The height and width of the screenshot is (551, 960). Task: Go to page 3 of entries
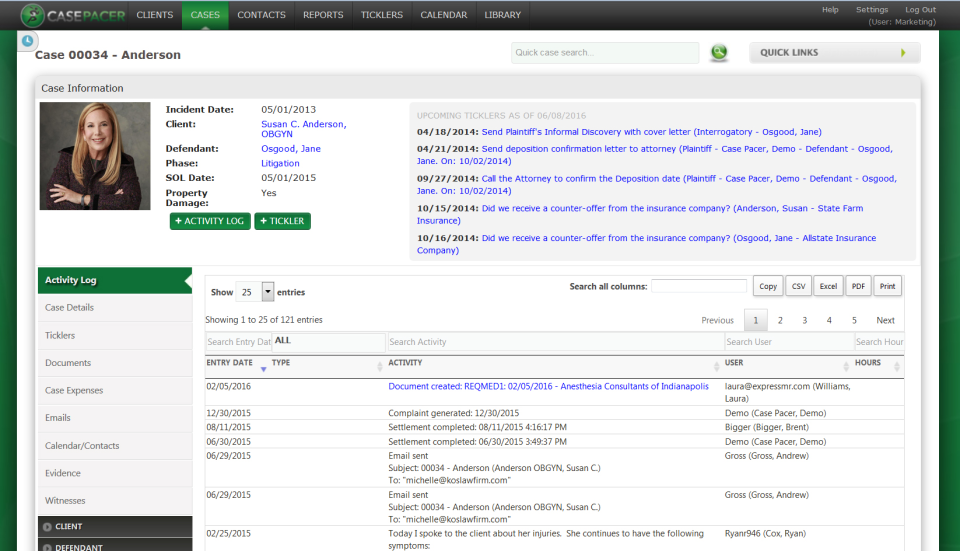(x=804, y=320)
